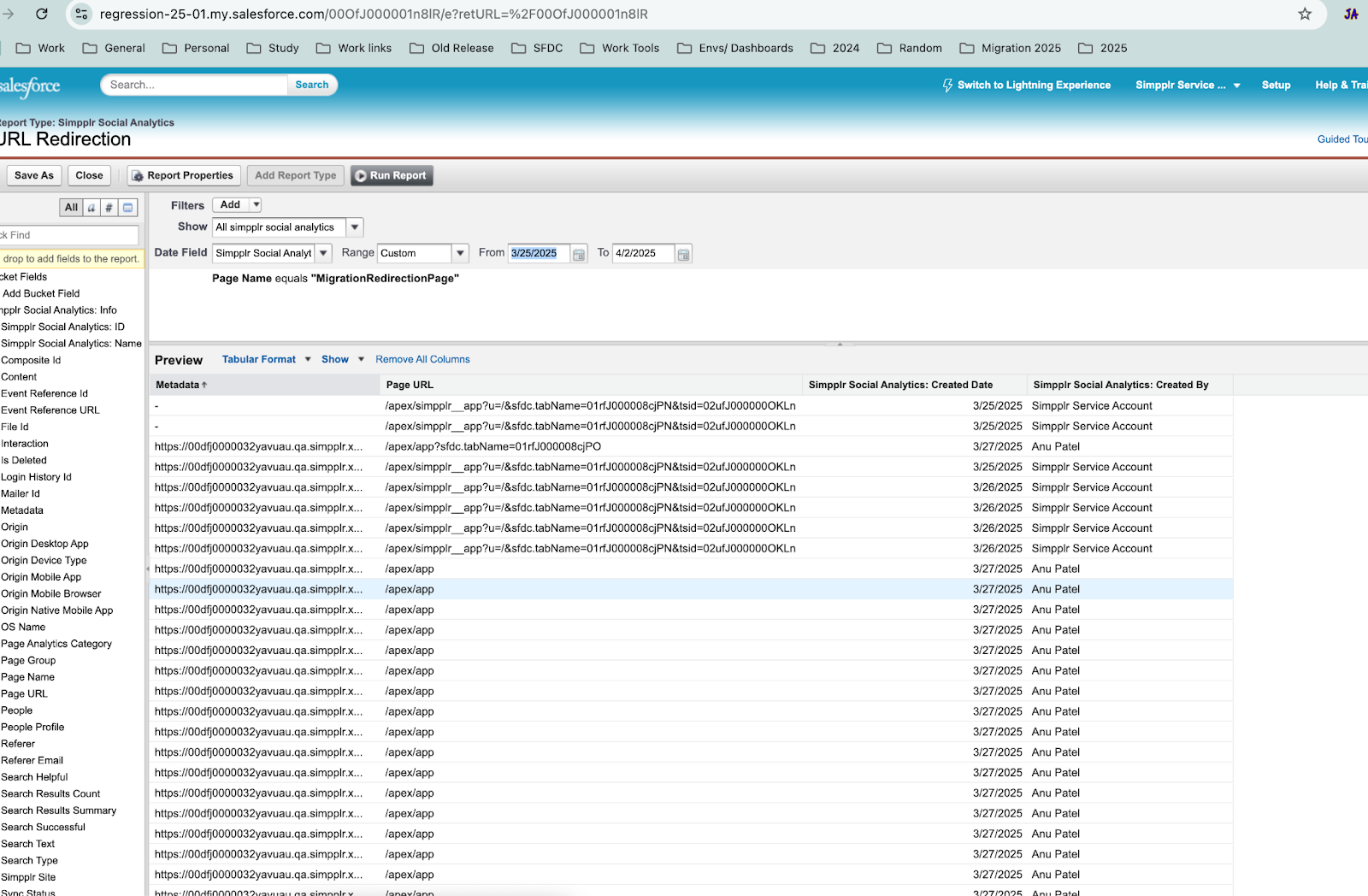Image resolution: width=1368 pixels, height=896 pixels.
Task: Open the Add filter dropdown arrow
Action: [x=256, y=205]
